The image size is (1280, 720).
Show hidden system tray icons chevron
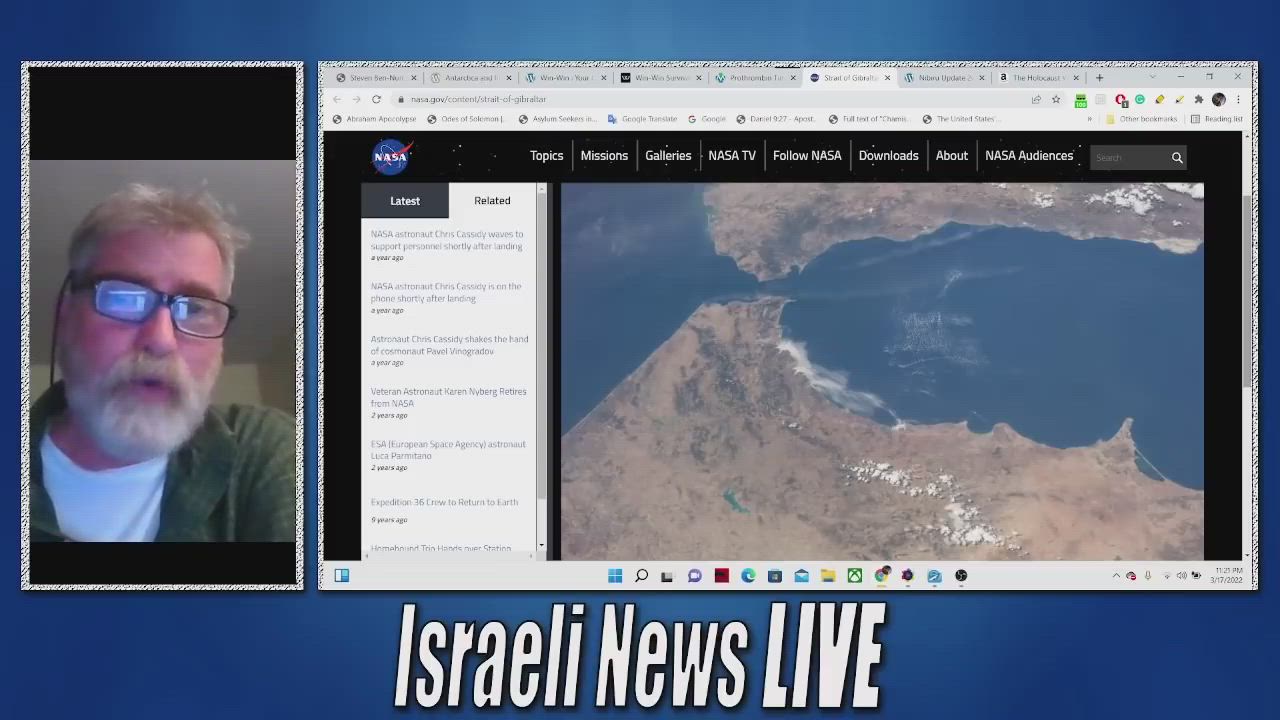[x=1116, y=576]
